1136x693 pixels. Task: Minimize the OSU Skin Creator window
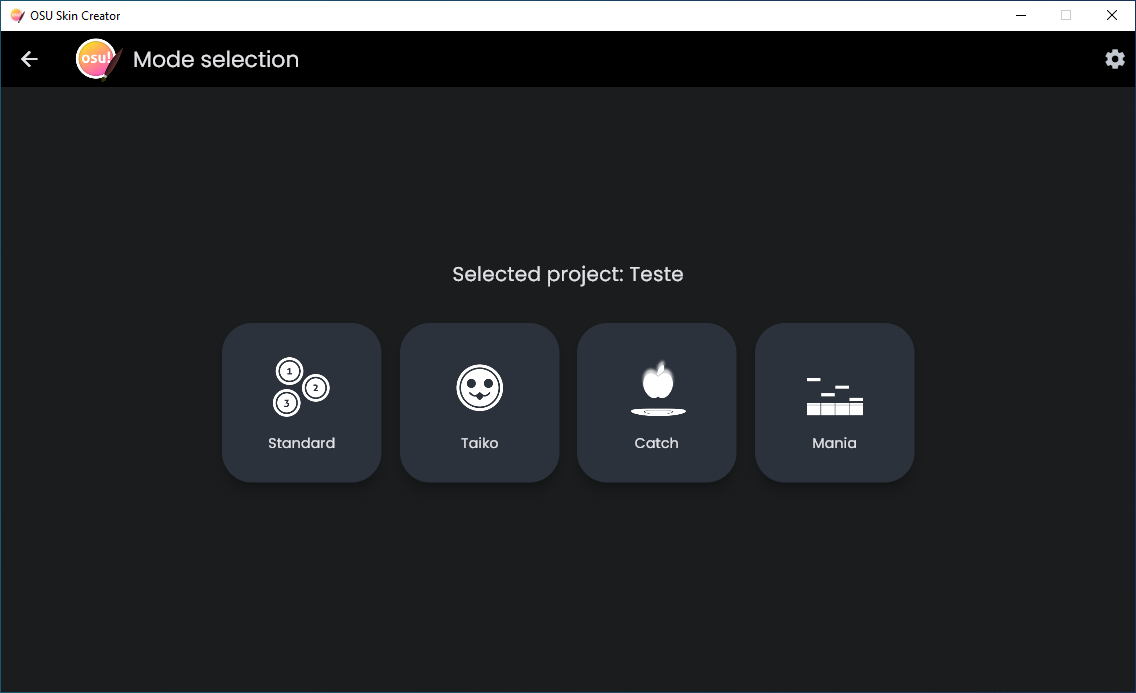pyautogui.click(x=1020, y=15)
